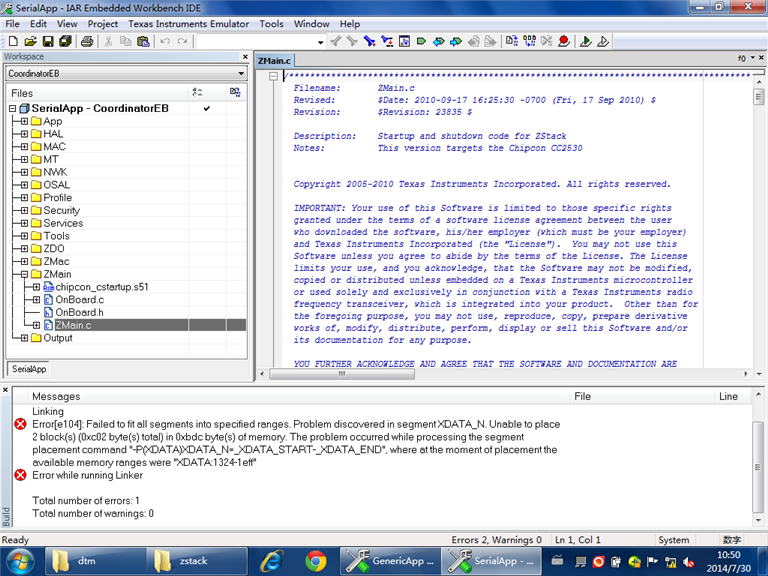Select chipcon_cstartup.s51 in the file tree
The width and height of the screenshot is (768, 576).
tap(102, 287)
